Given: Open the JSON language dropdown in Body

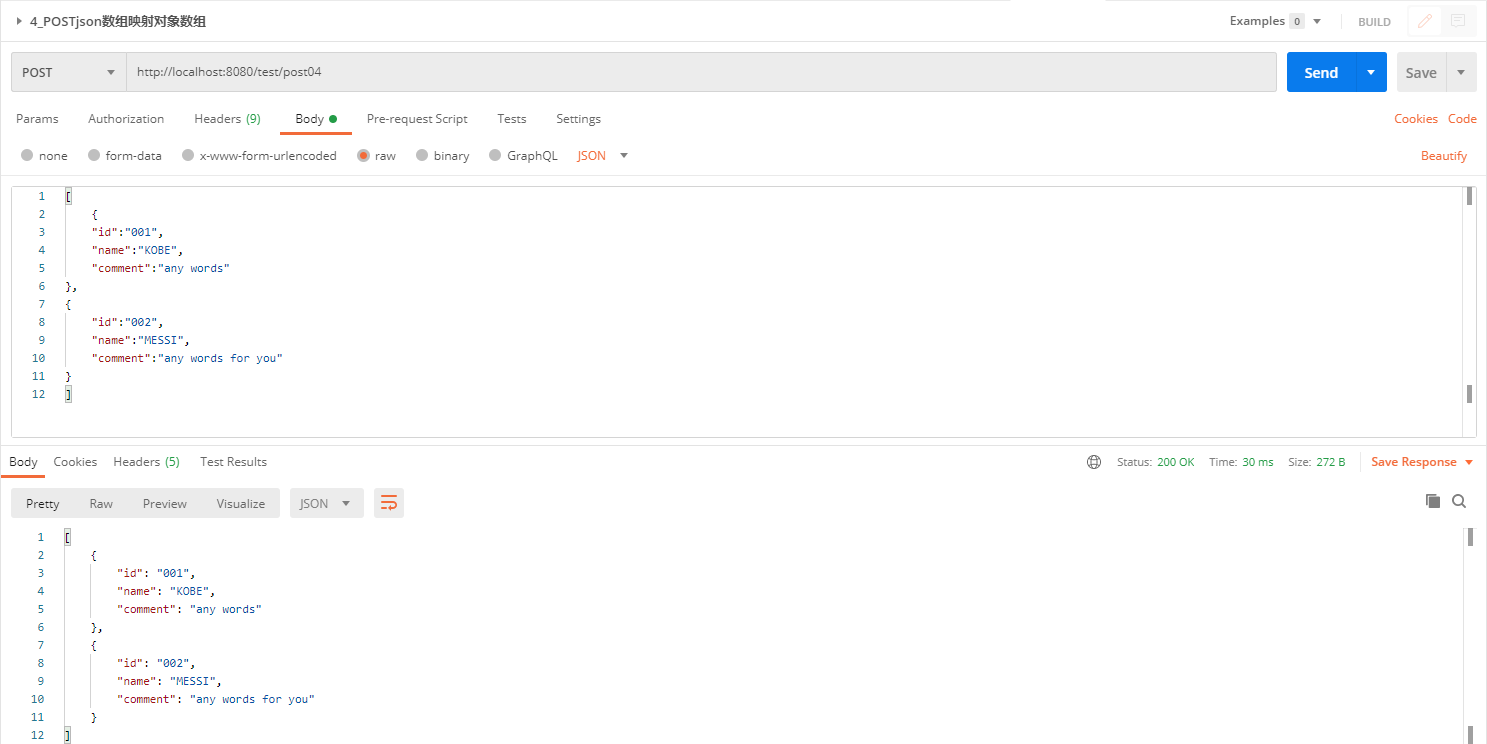Looking at the screenshot, I should 600,155.
